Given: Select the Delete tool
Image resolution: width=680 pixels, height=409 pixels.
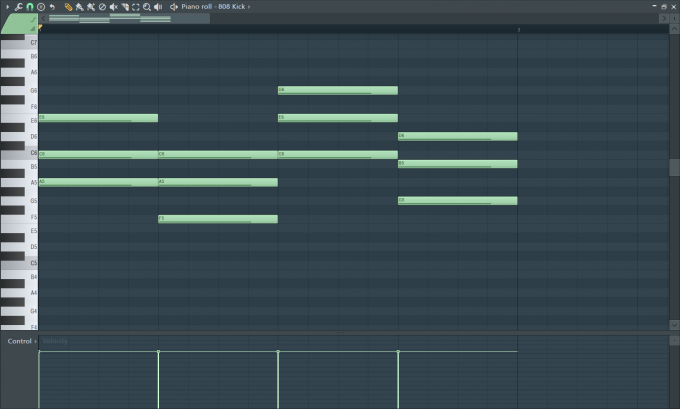Looking at the screenshot, I should 102,7.
